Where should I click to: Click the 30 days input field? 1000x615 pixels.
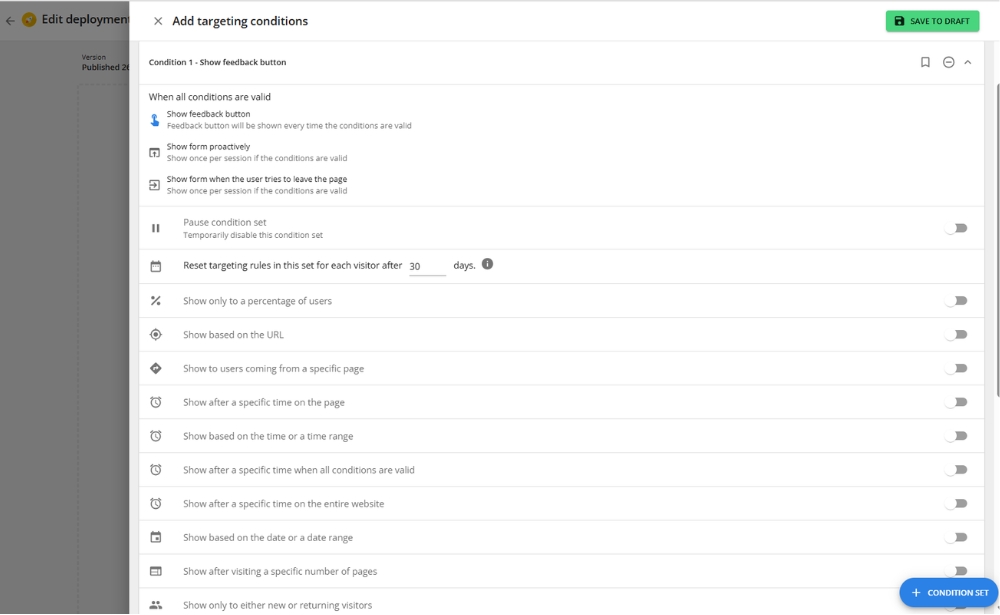[427, 264]
